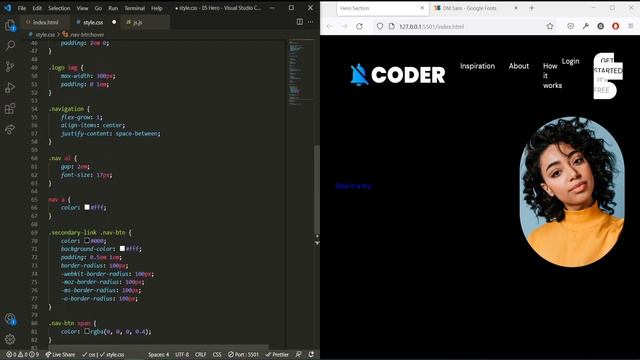Viewport: 640px width, 360px height.
Task: Click the dark circular extension icon in Firefox toolbar
Action: [600, 26]
